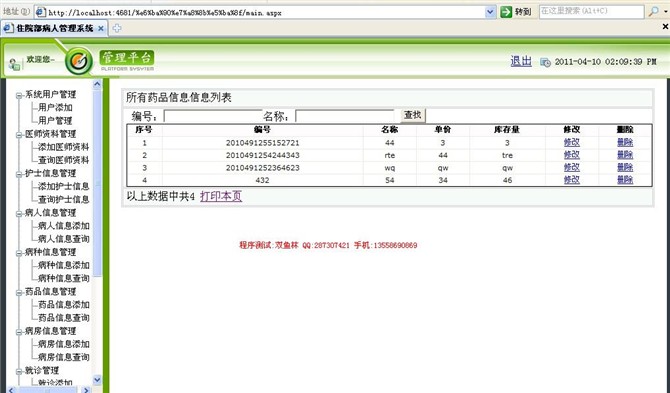Click sidebar horizontal scroll right arrow
This screenshot has height=393, width=670.
click(x=86, y=390)
